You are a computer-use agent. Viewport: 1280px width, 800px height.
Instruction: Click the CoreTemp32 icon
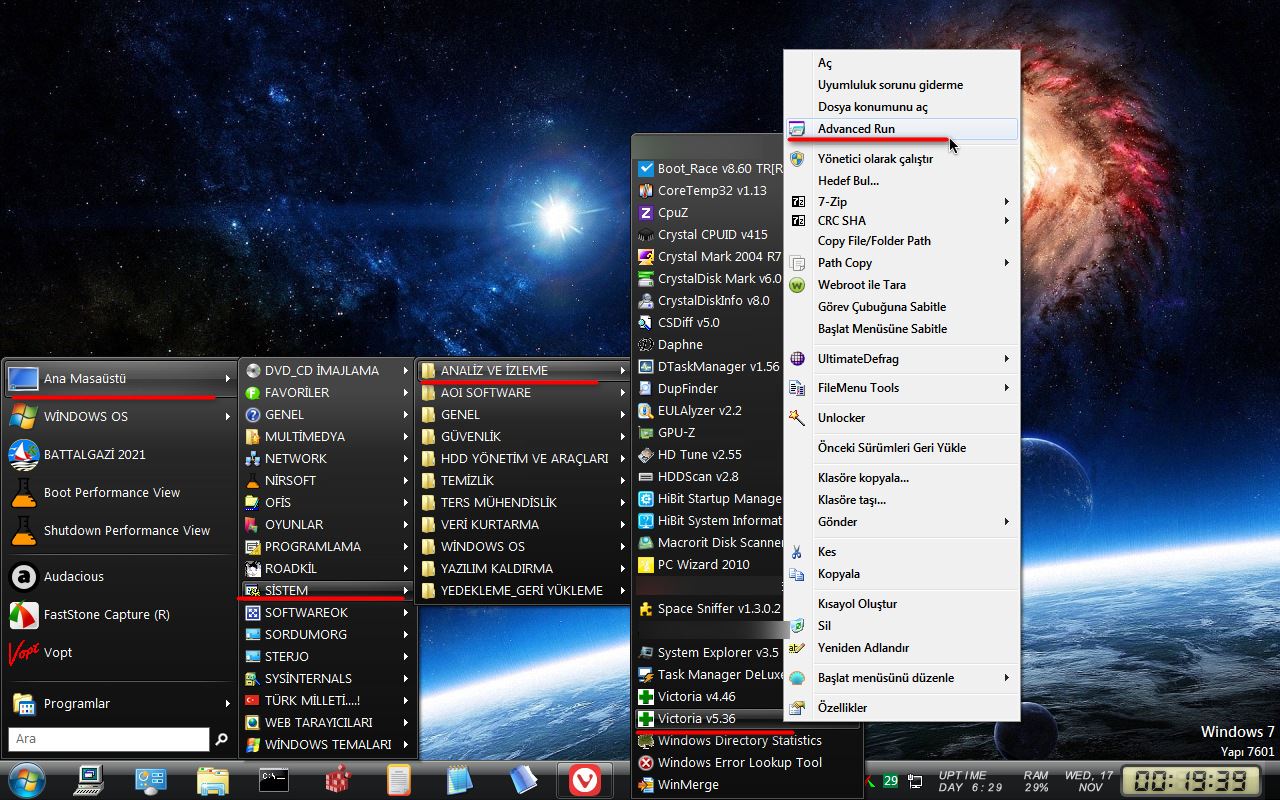coord(646,191)
